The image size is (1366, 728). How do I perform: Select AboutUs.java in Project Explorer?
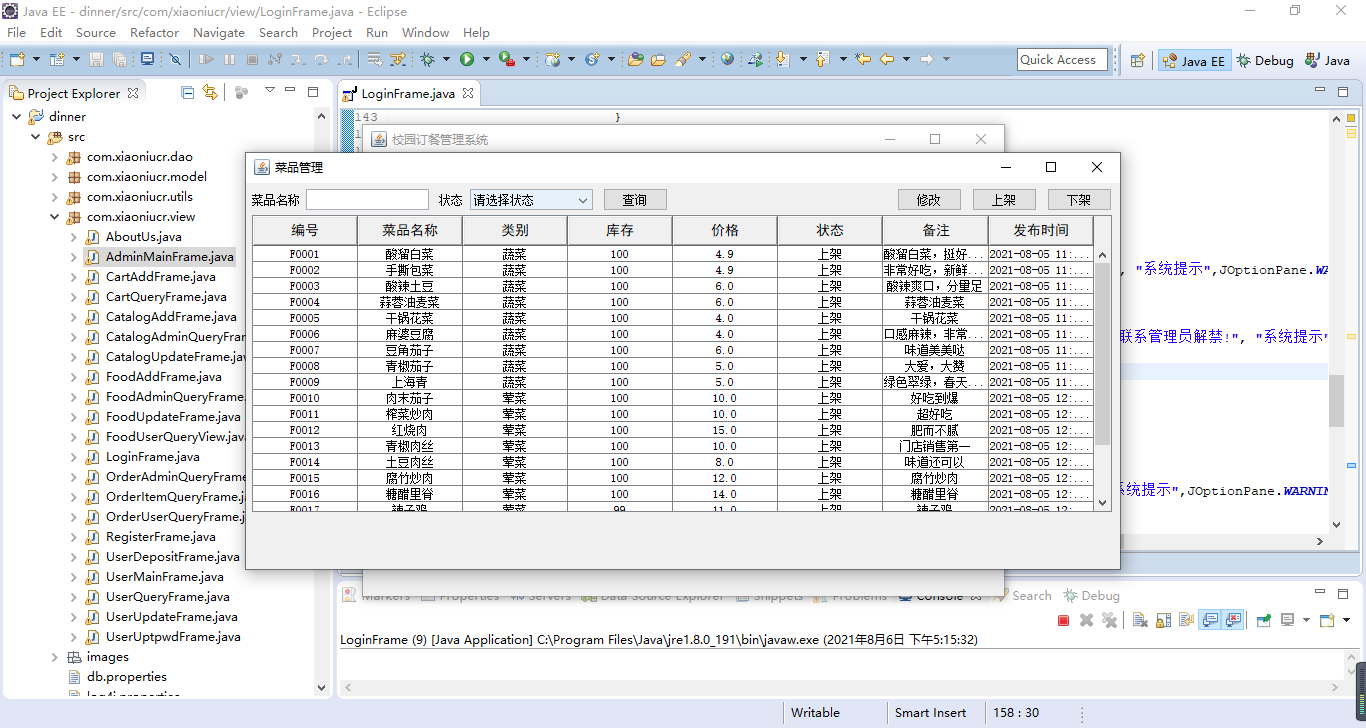143,237
